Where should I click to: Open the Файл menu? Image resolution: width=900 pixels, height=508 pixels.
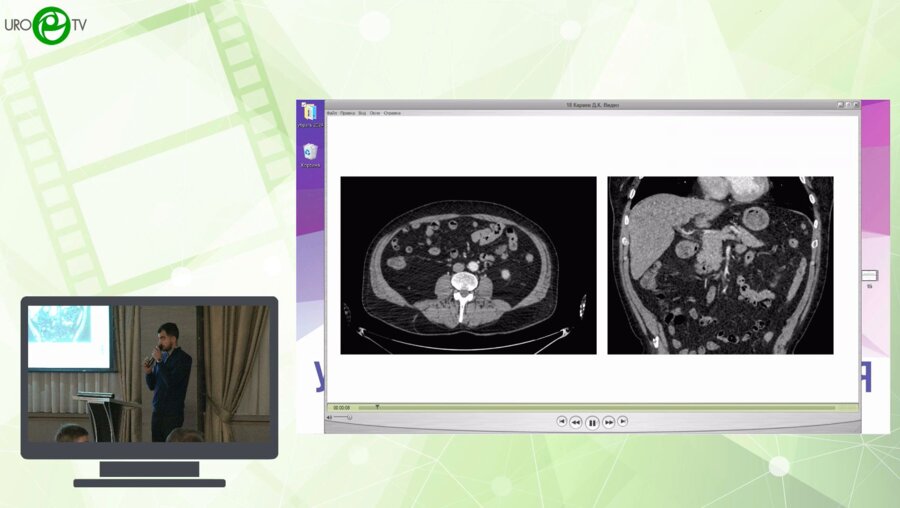331,113
